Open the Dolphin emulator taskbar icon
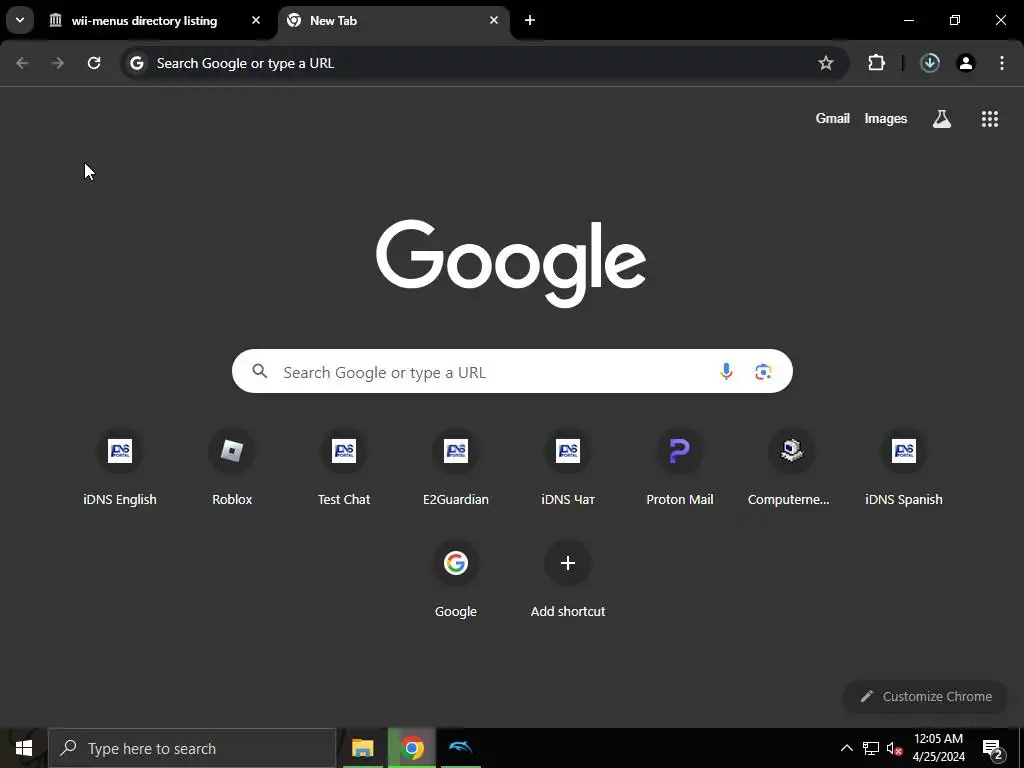Viewport: 1024px width, 768px height. 460,748
